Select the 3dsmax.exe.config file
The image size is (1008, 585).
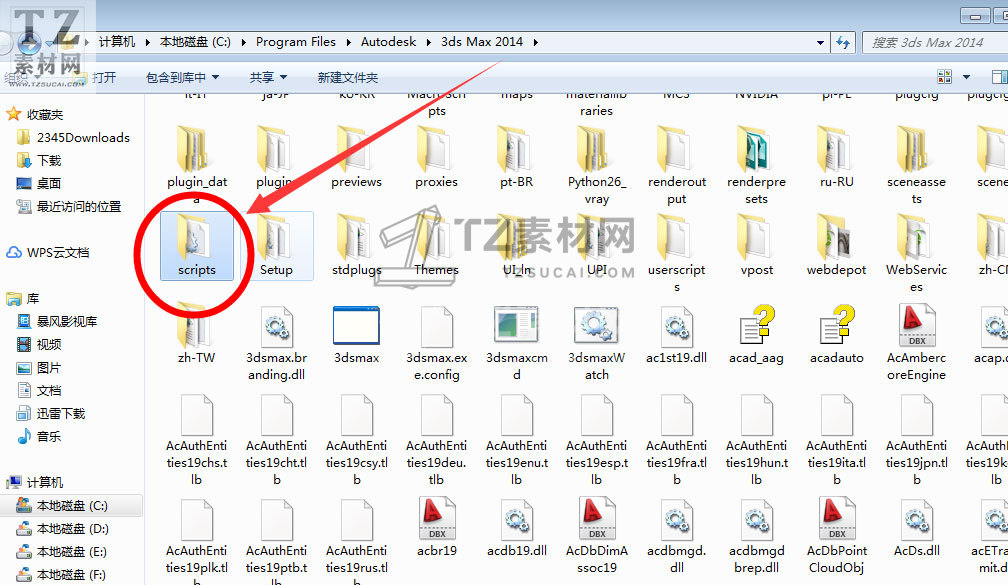[436, 343]
